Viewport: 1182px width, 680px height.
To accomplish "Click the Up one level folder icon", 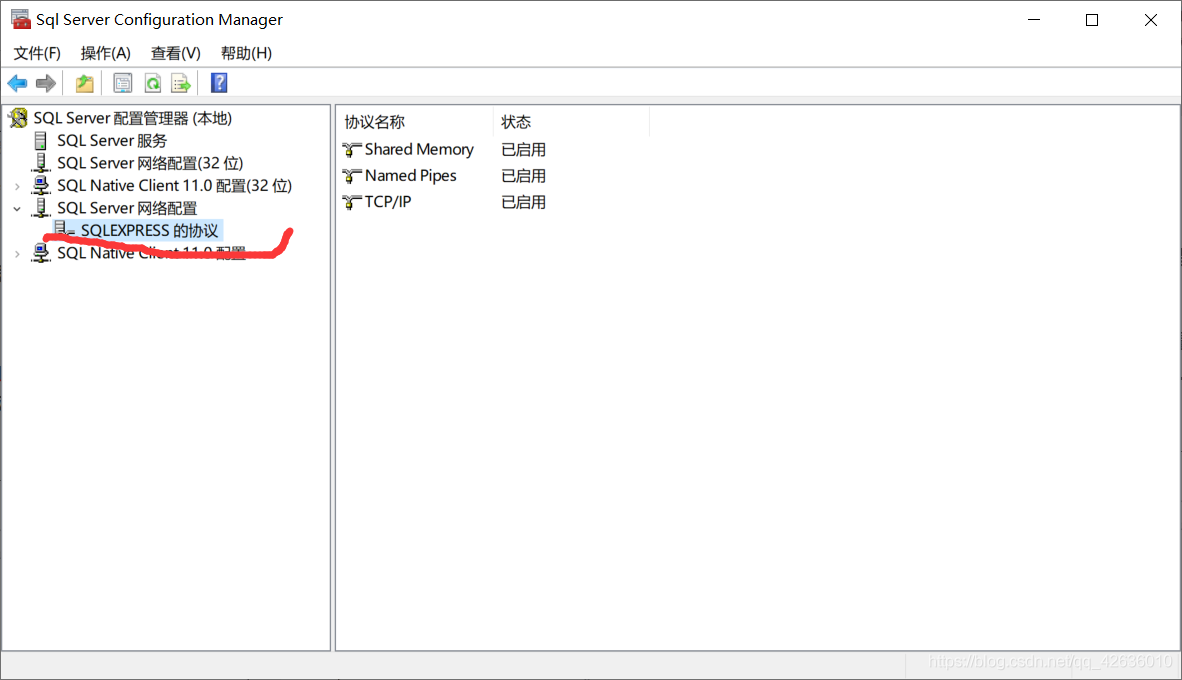I will coord(84,83).
